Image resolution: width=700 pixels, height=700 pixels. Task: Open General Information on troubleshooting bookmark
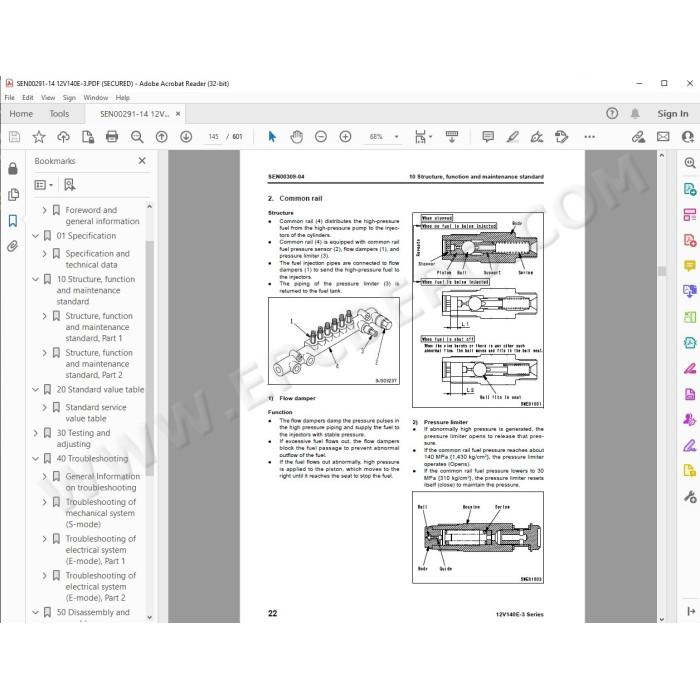pos(102,482)
